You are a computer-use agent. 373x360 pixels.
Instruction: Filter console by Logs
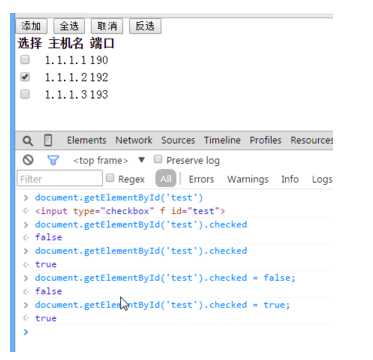322,179
